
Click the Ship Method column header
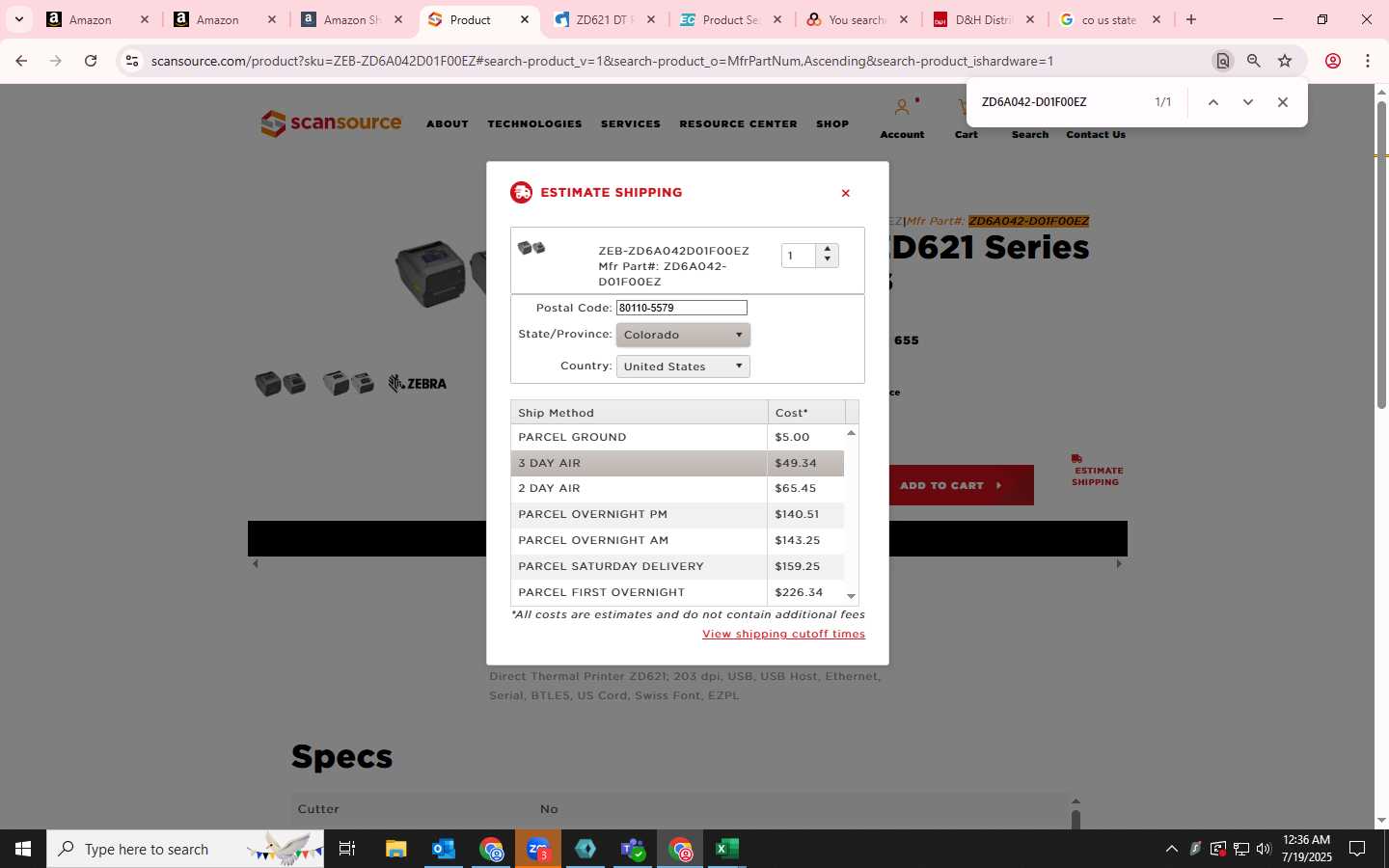coord(639,413)
